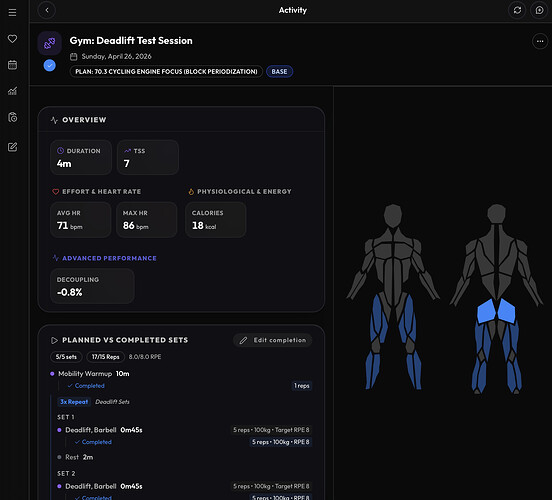Click Set 1 target 5 reps 100kg RPE 8

(271, 430)
